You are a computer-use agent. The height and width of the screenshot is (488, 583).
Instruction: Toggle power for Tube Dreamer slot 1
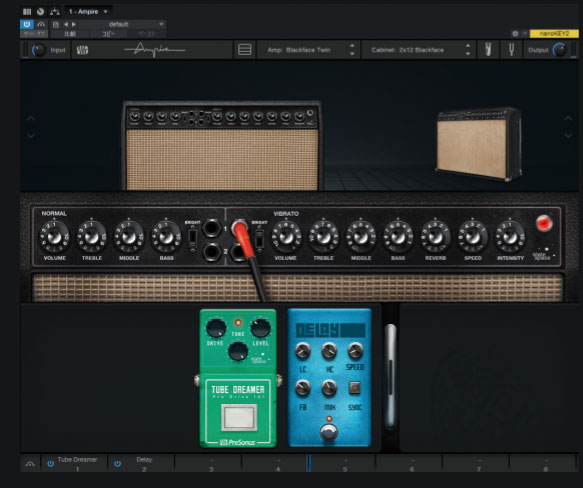pos(51,463)
